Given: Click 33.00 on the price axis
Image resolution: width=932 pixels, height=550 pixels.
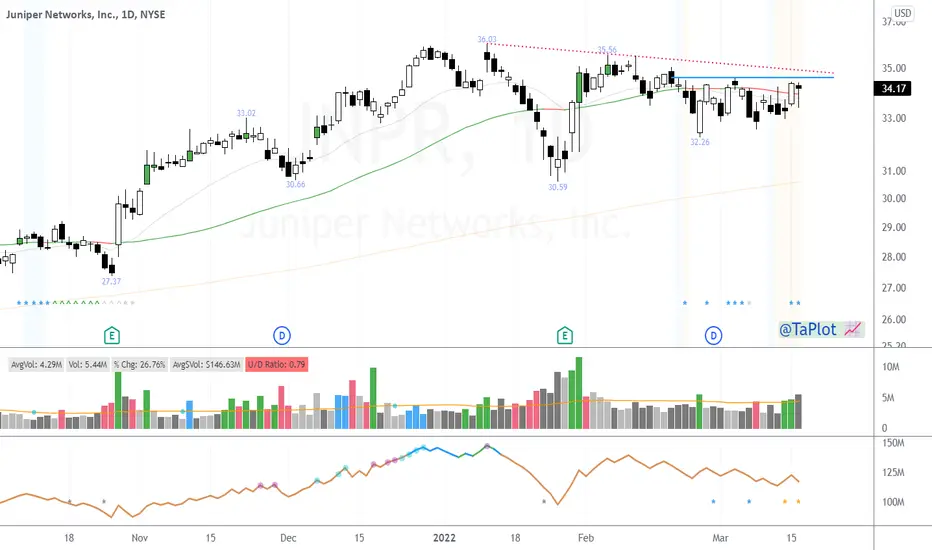Looking at the screenshot, I should (894, 118).
